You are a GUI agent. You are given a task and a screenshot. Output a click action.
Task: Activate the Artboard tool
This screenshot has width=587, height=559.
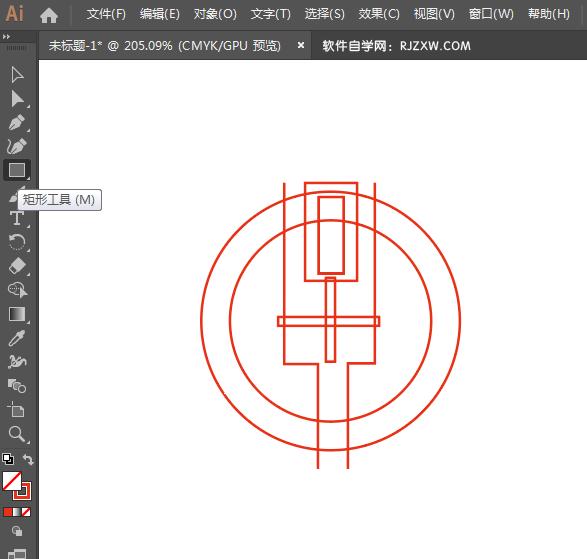(x=16, y=410)
